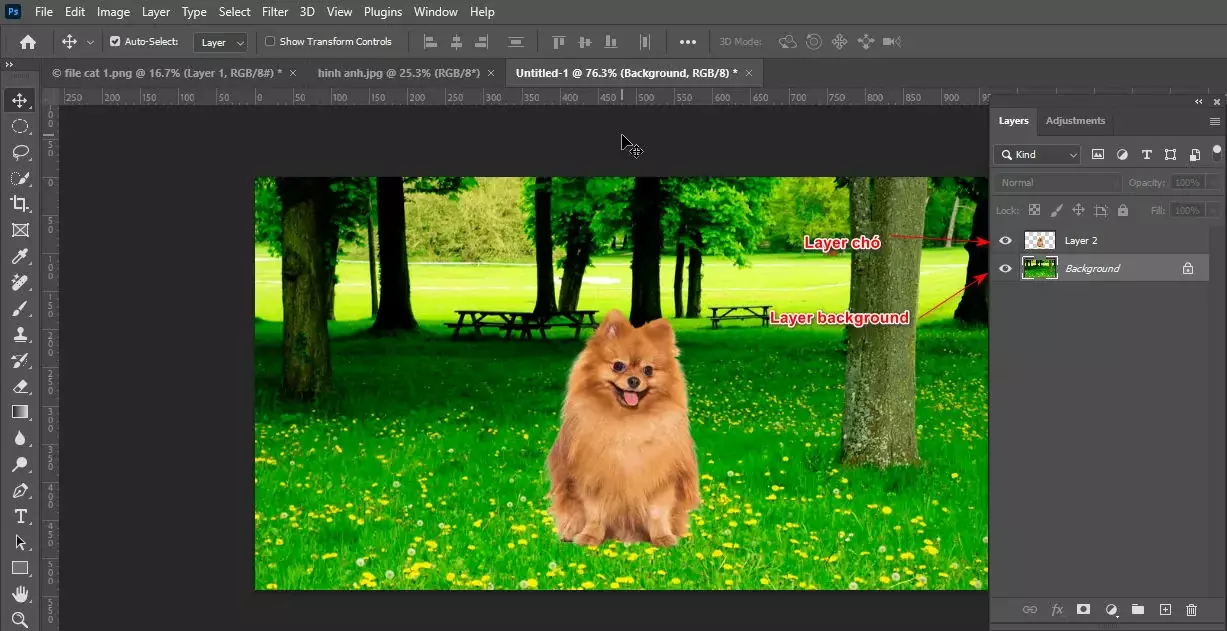Open the Filter menu
This screenshot has width=1227, height=631.
[274, 11]
